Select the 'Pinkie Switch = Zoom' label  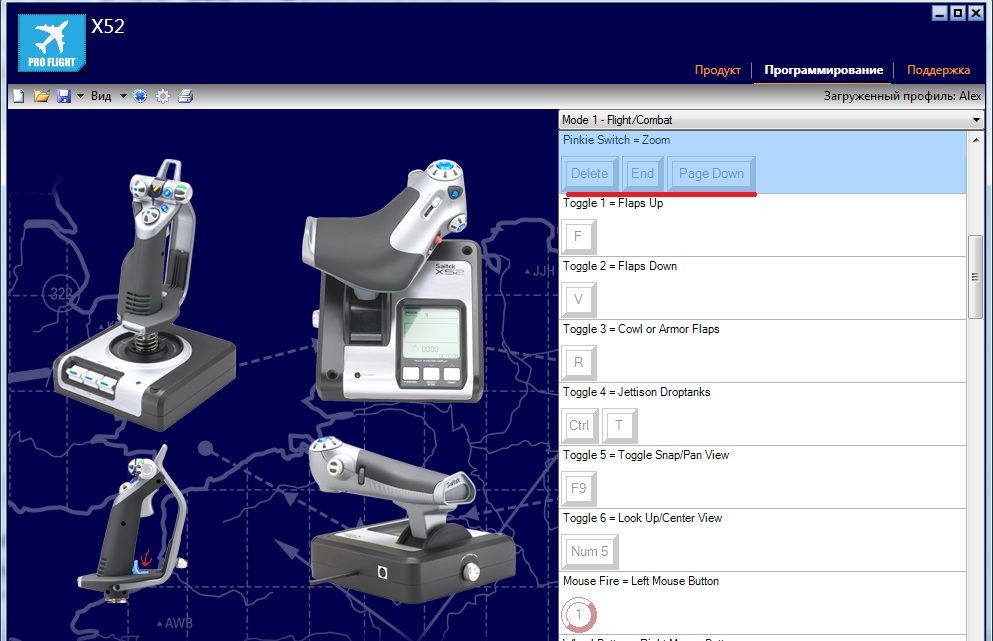coord(616,140)
